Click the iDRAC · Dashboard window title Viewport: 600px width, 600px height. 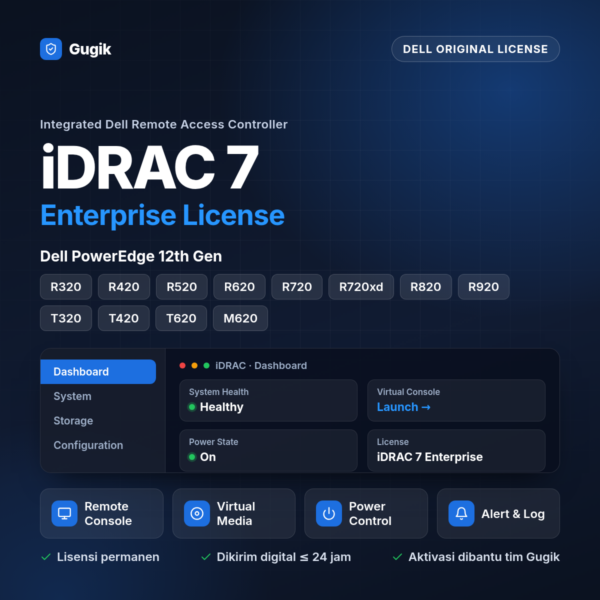coord(261,366)
